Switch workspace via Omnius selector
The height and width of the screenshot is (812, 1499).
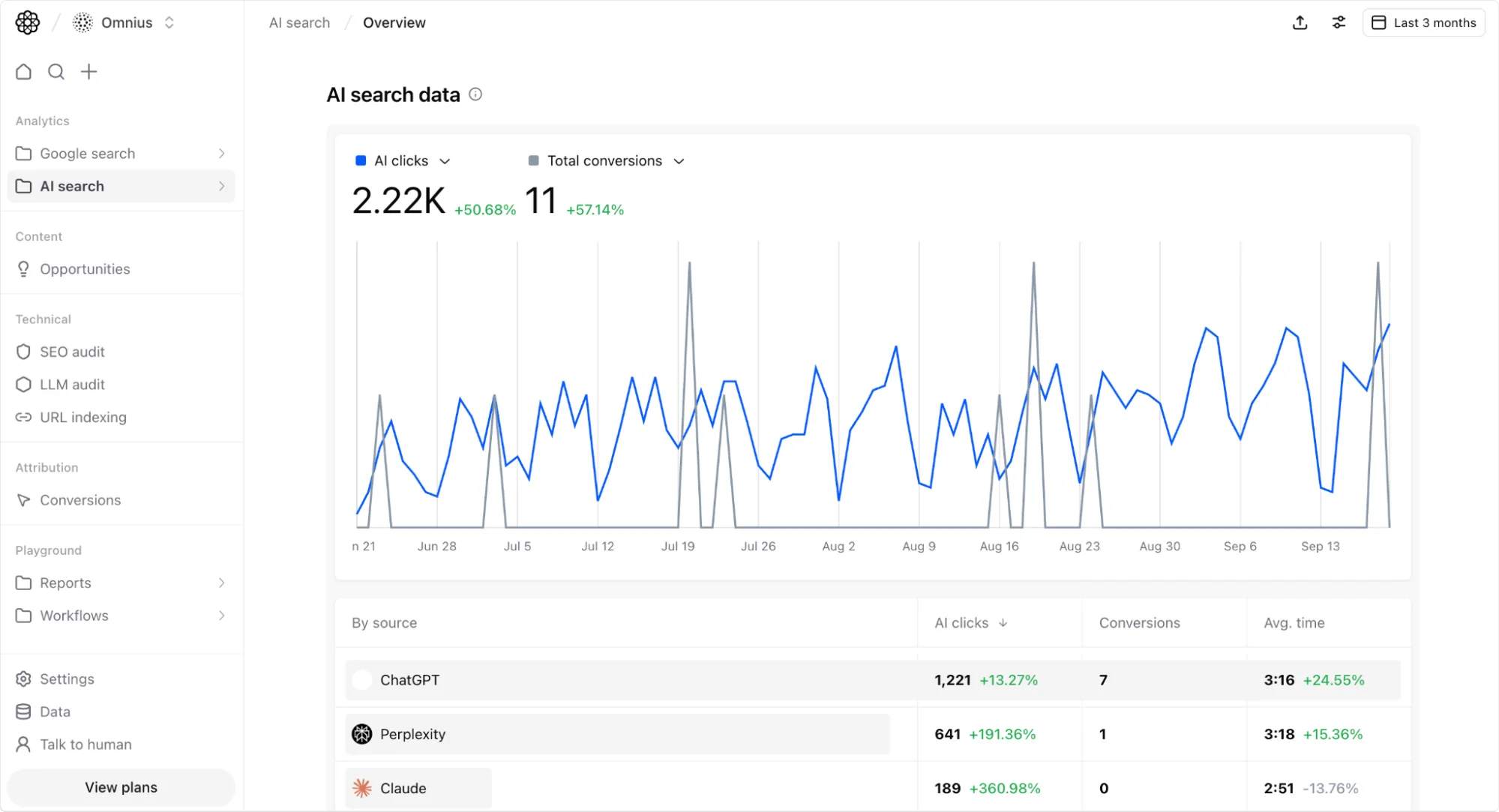[127, 22]
